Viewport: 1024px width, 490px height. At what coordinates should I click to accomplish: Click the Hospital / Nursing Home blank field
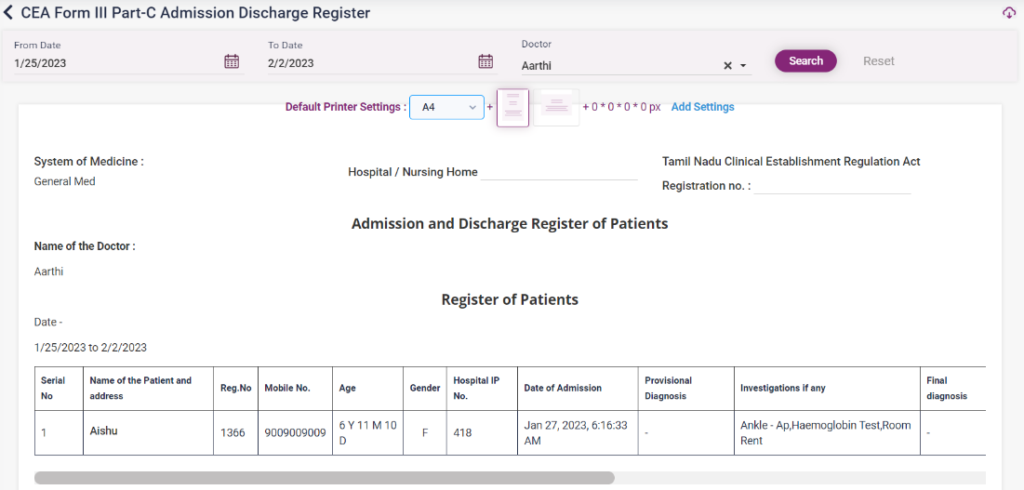tap(559, 171)
